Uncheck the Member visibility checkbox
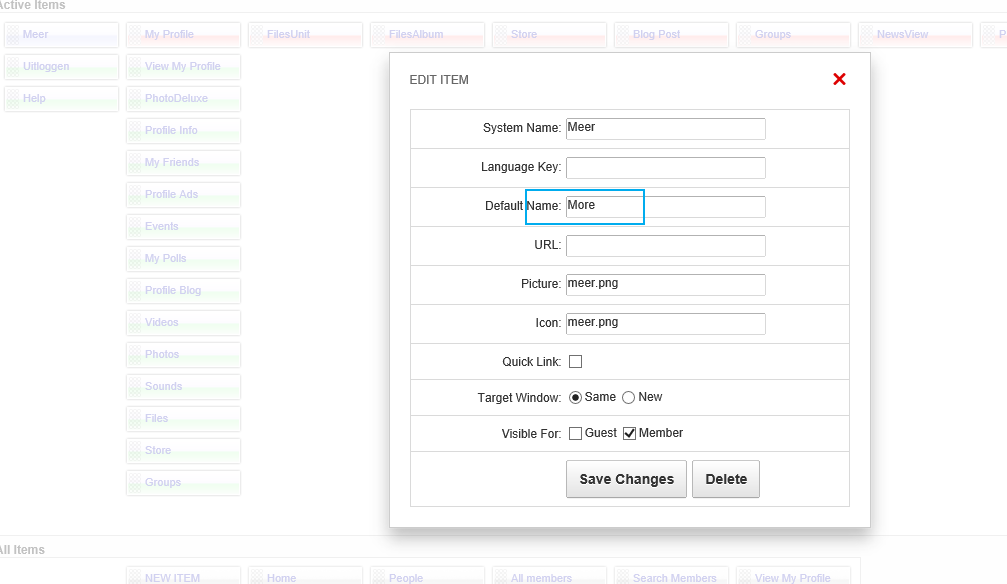This screenshot has width=1007, height=584. click(x=630, y=434)
